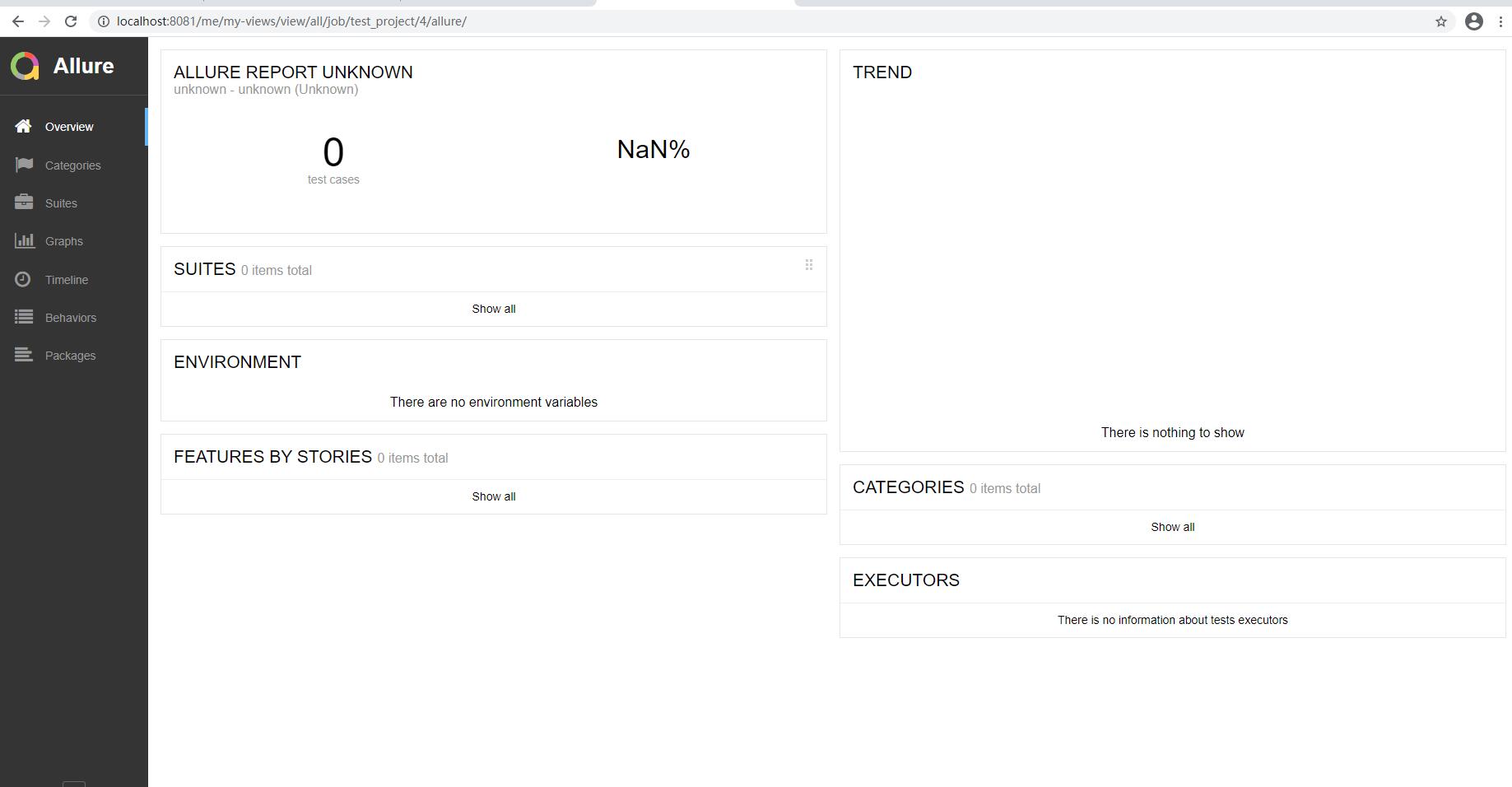The width and height of the screenshot is (1512, 787).
Task: Click the Suites briefcase icon
Action: [x=24, y=203]
